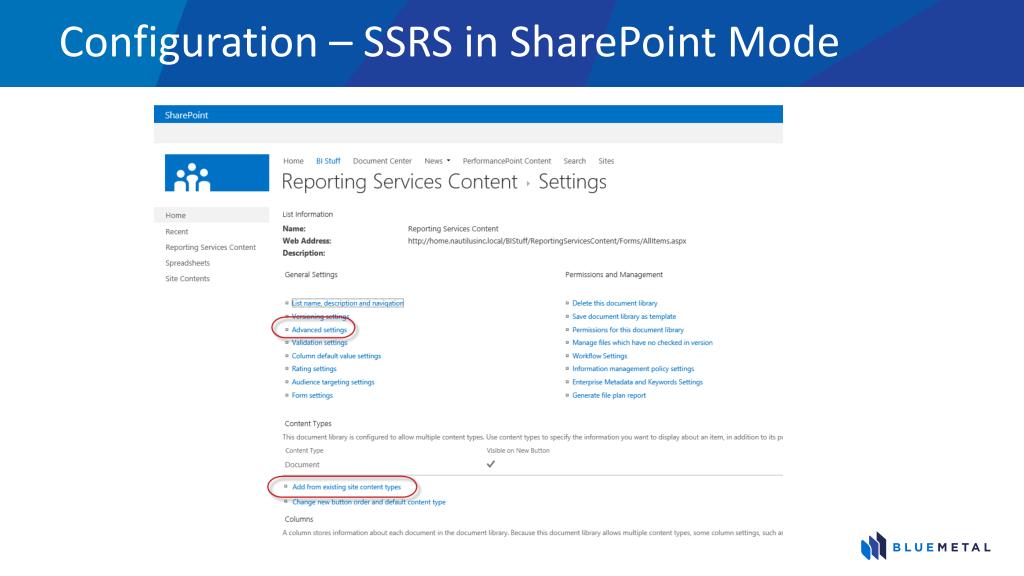Click Save document library as template

(x=624, y=316)
